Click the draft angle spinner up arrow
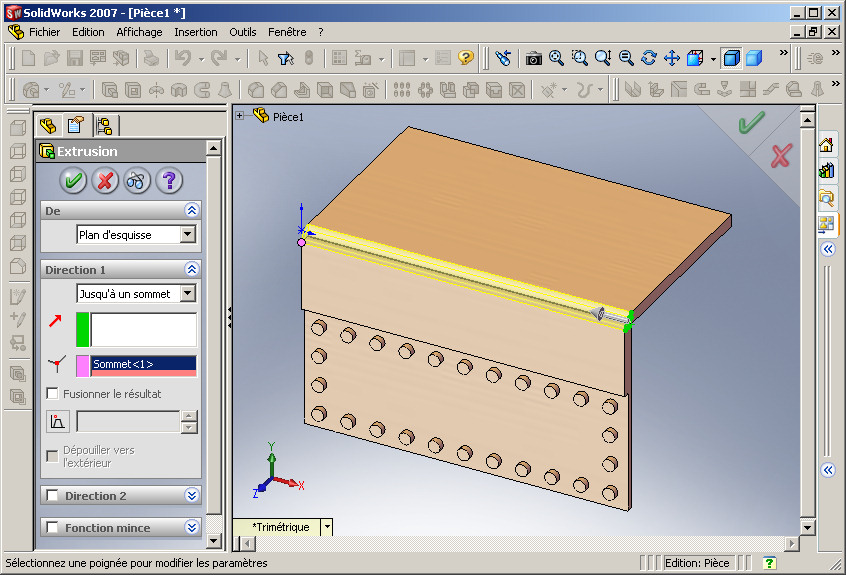The width and height of the screenshot is (846, 575). [x=189, y=415]
